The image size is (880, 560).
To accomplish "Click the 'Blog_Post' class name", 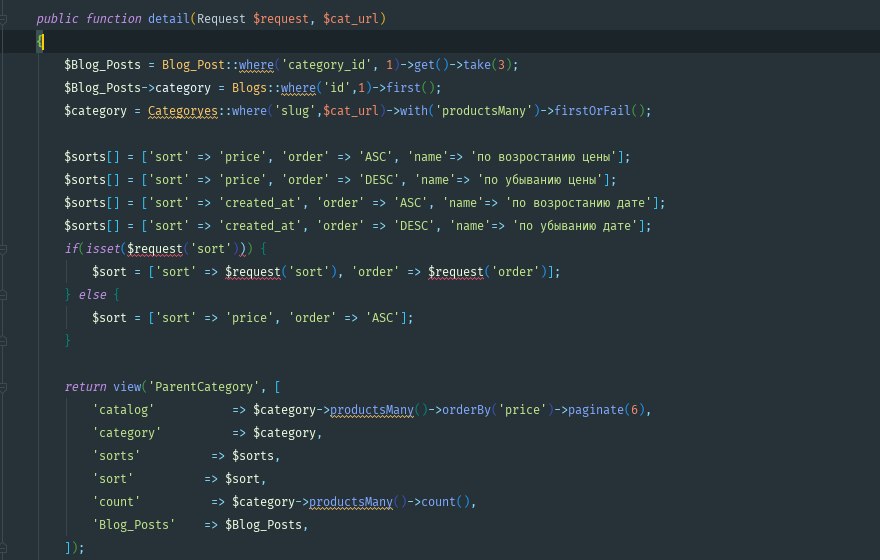I will (x=193, y=65).
